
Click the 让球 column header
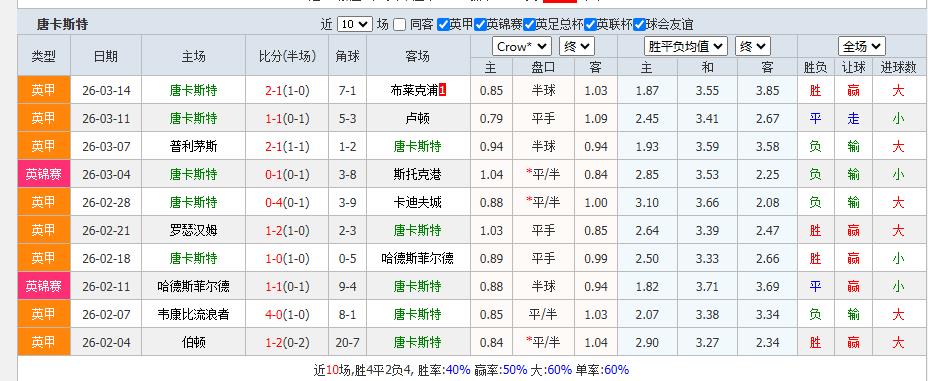pyautogui.click(x=853, y=67)
